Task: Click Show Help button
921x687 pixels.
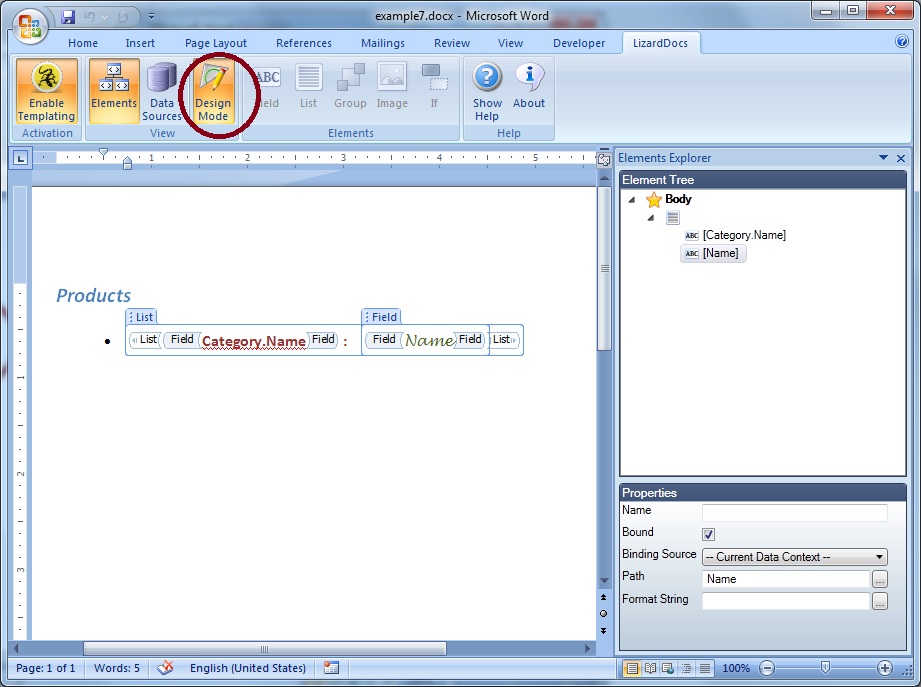Action: [488, 91]
